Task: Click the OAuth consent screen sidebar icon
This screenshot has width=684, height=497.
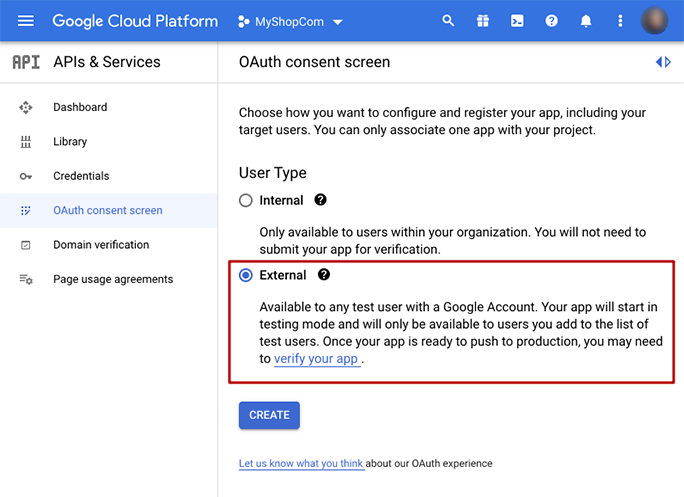Action: [x=26, y=210]
